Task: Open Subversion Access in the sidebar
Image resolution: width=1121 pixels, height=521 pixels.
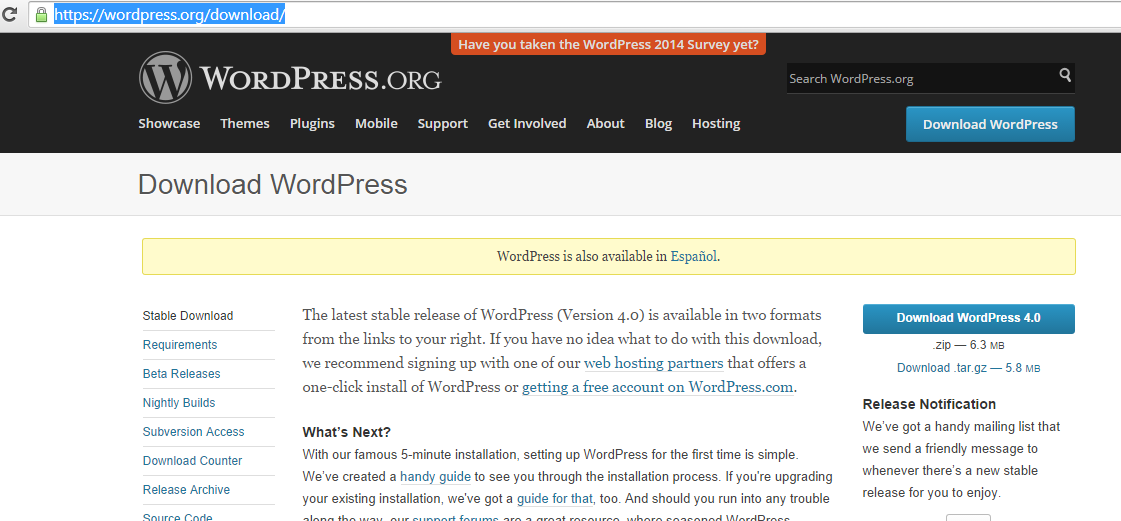Action: (x=194, y=432)
